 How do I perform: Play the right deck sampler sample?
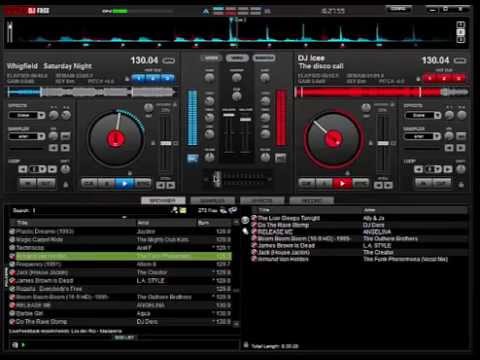(x=461, y=148)
